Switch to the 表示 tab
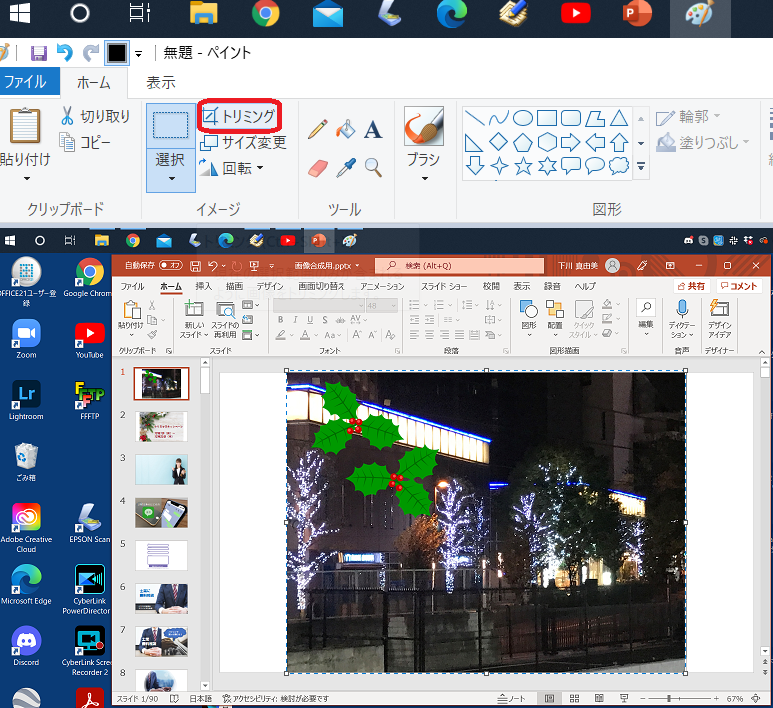773x708 pixels. click(161, 83)
